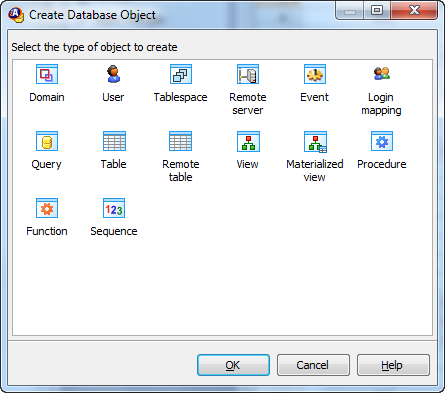Click the "User" label text

(113, 97)
